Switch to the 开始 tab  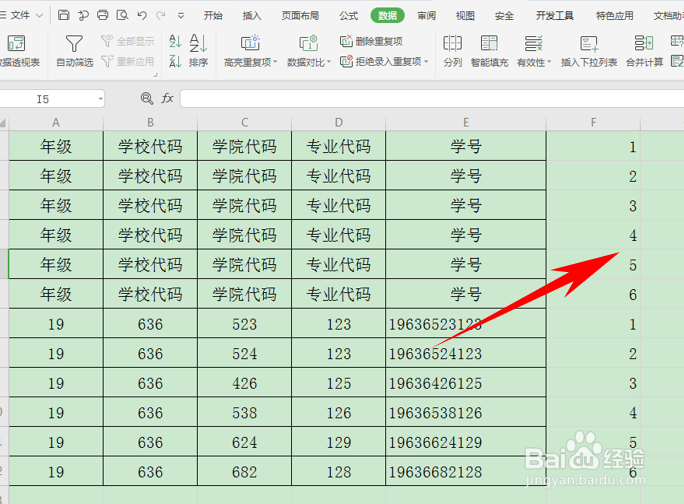[x=213, y=16]
